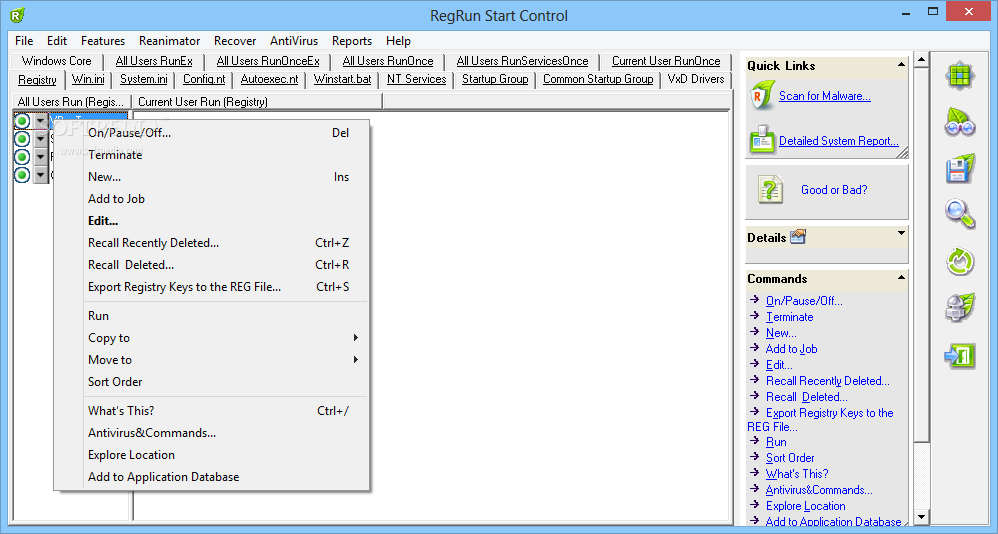The image size is (998, 534).
Task: Open the Reports menu
Action: point(351,41)
